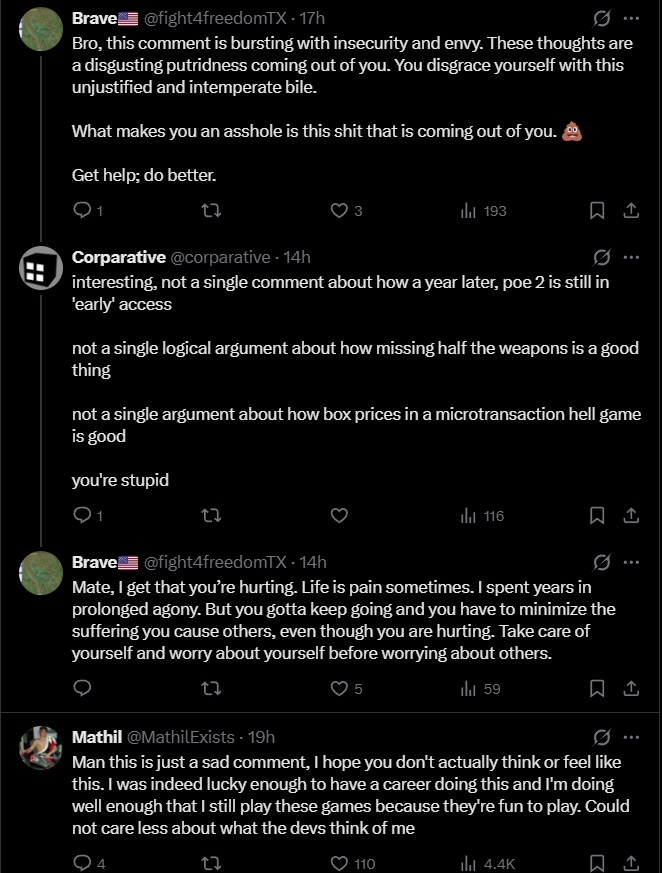
Task: Open the 14h timestamp on Brave's reply
Action: pyautogui.click(x=313, y=562)
